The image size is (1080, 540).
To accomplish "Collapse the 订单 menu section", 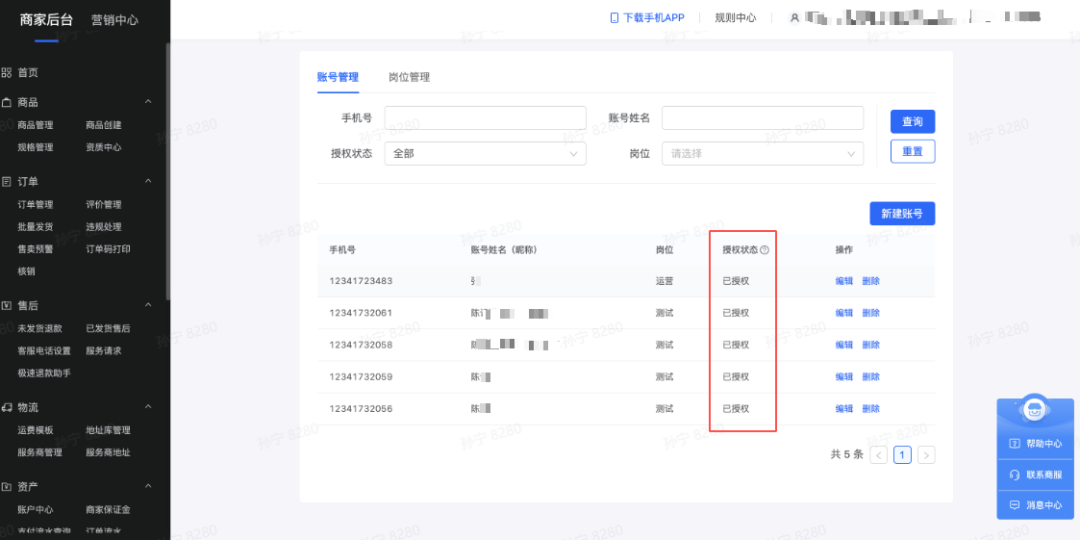I will (x=148, y=181).
